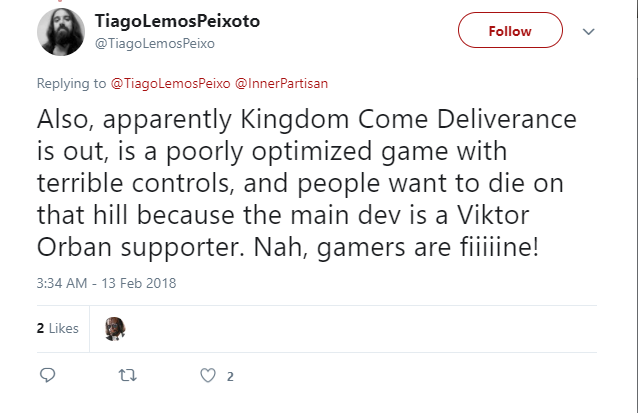The image size is (638, 413).
Task: Click the 'Replying to' label text
Action: [x=71, y=83]
